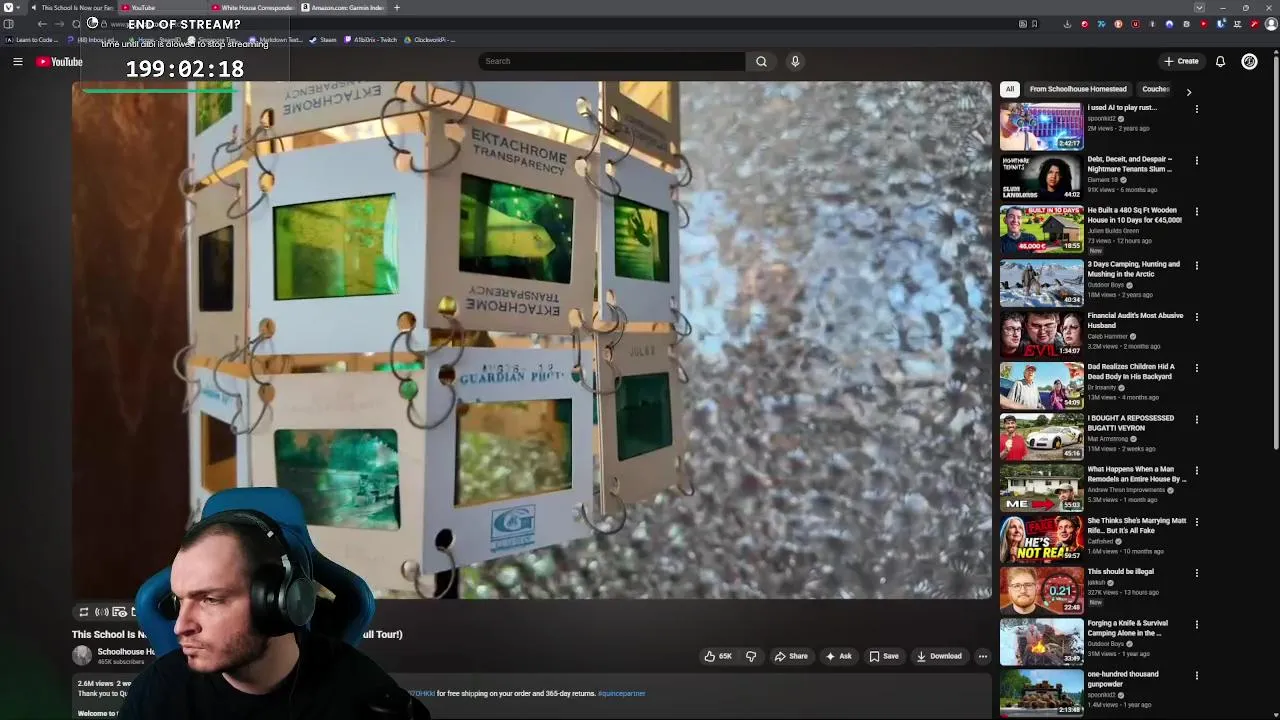The width and height of the screenshot is (1280, 720).
Task: Switch to 'This School Is Now our Farm' tab
Action: pos(72,8)
